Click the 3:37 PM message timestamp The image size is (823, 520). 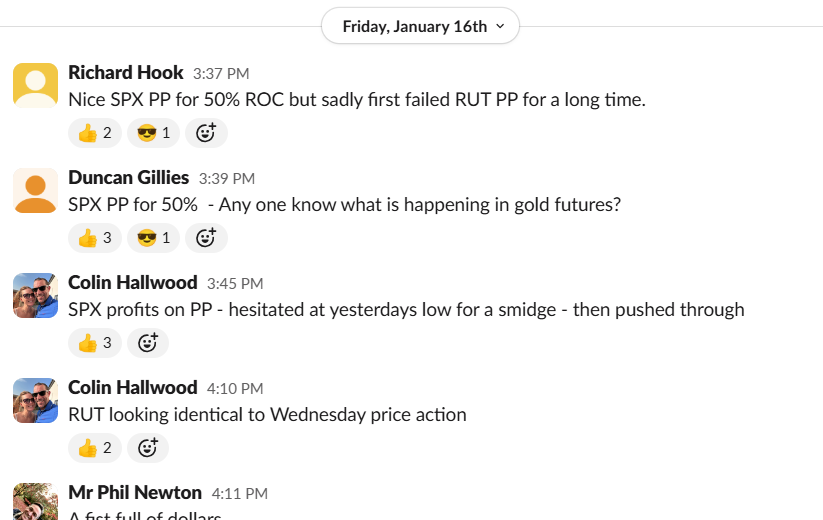221,74
